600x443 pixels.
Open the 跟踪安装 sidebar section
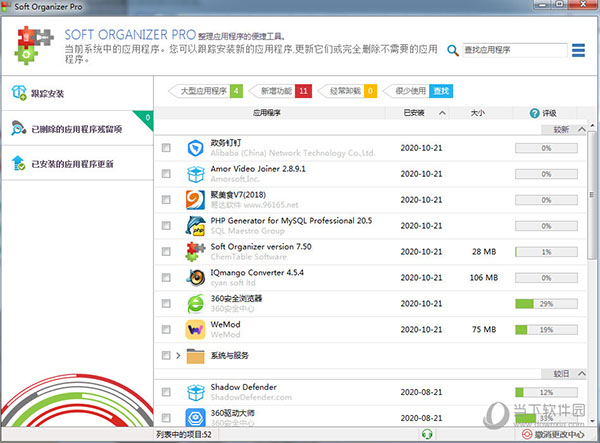pos(77,93)
